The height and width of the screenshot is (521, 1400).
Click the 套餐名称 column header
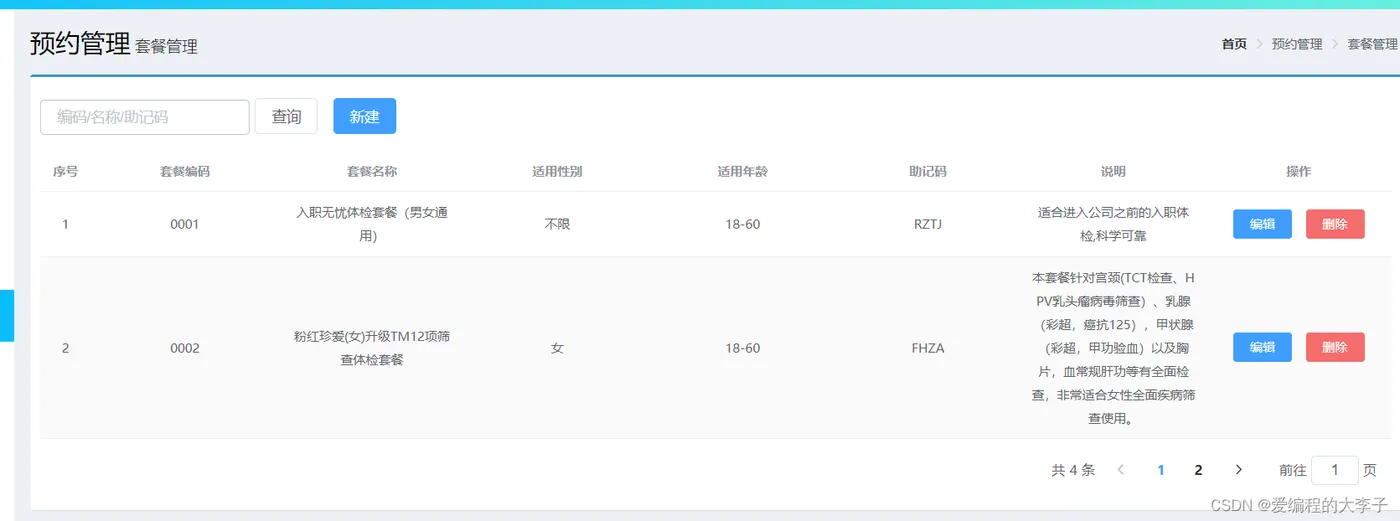coord(372,171)
